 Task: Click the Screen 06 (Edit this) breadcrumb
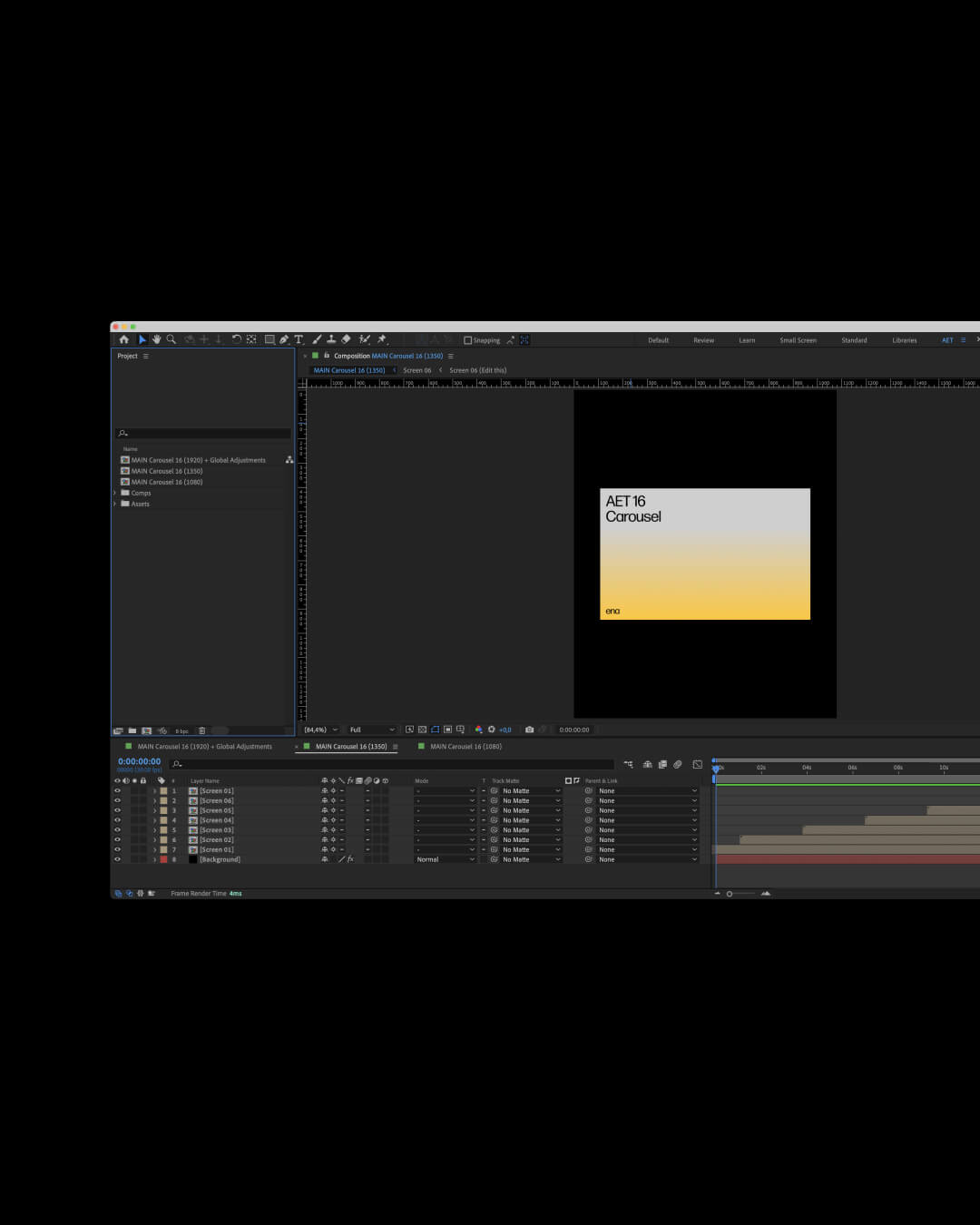[477, 370]
